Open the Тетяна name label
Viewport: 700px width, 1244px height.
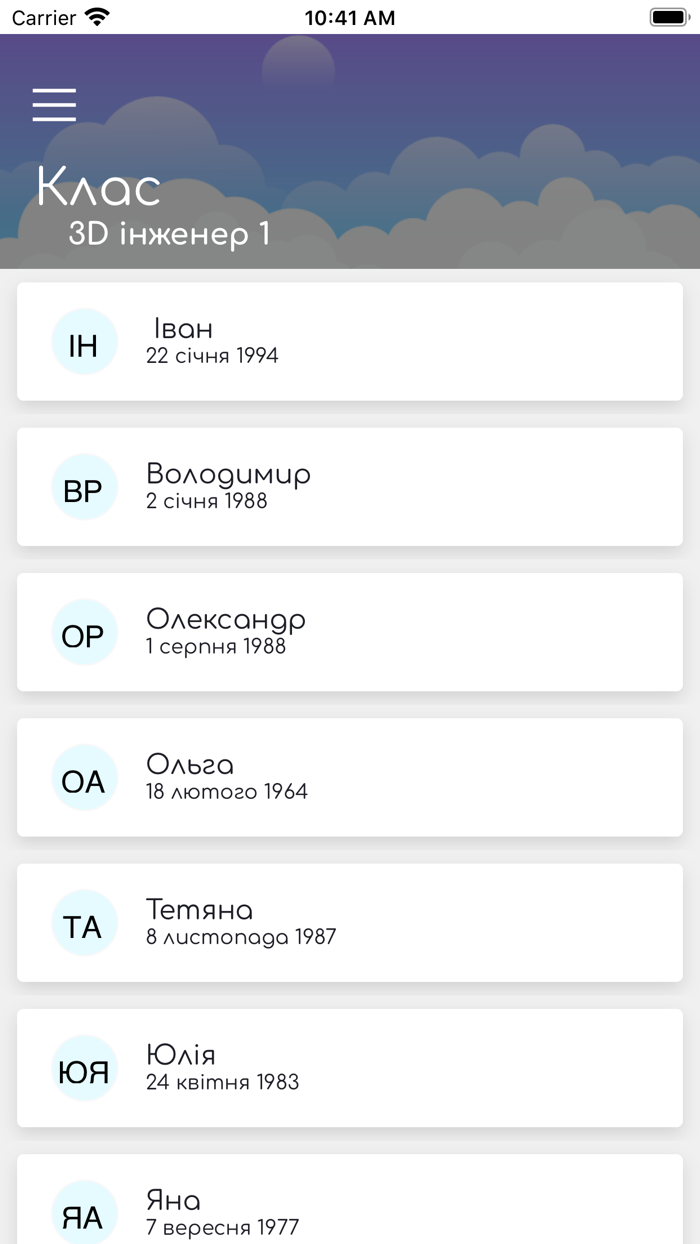click(x=199, y=910)
